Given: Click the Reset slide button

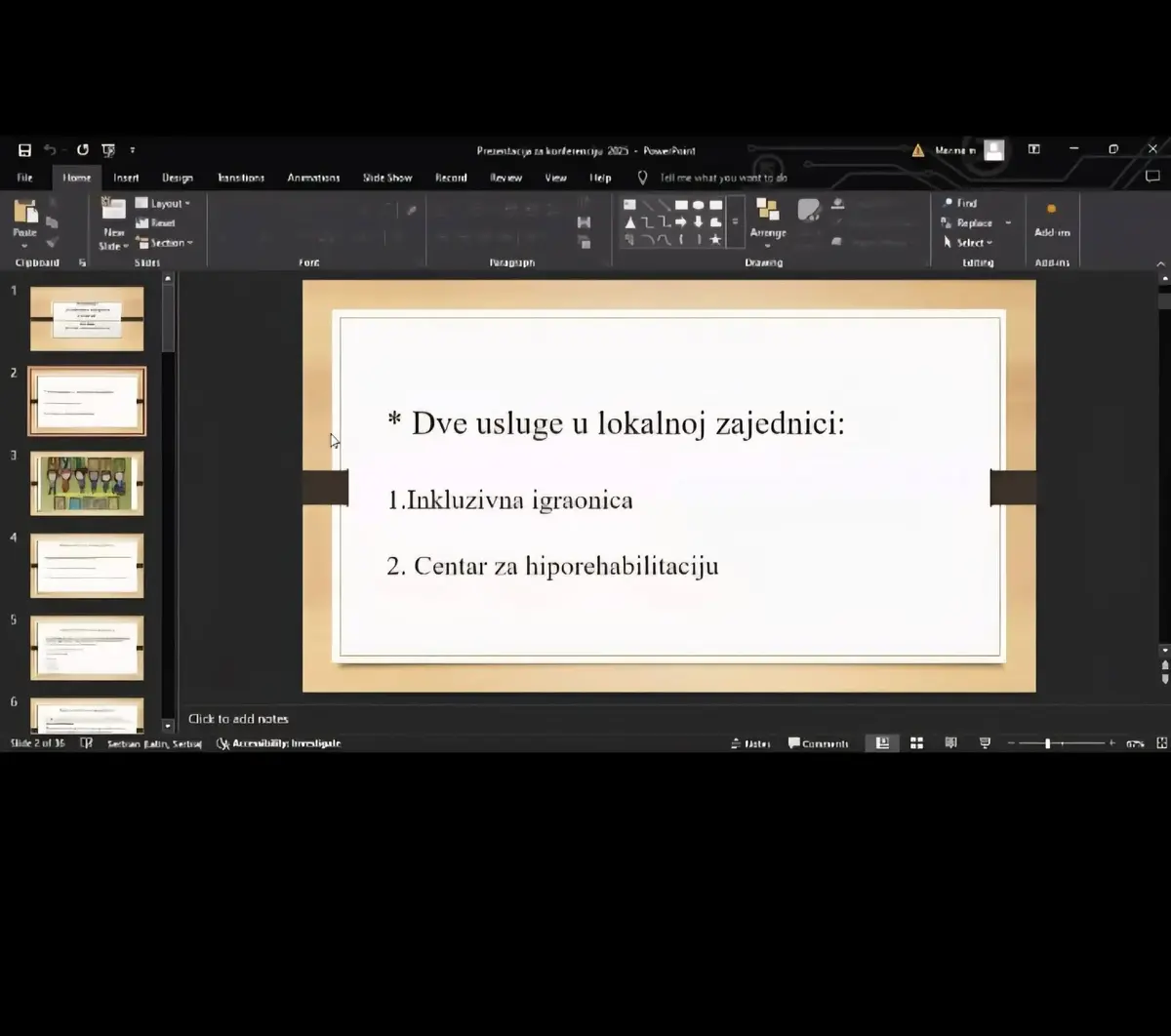Looking at the screenshot, I should (x=156, y=223).
